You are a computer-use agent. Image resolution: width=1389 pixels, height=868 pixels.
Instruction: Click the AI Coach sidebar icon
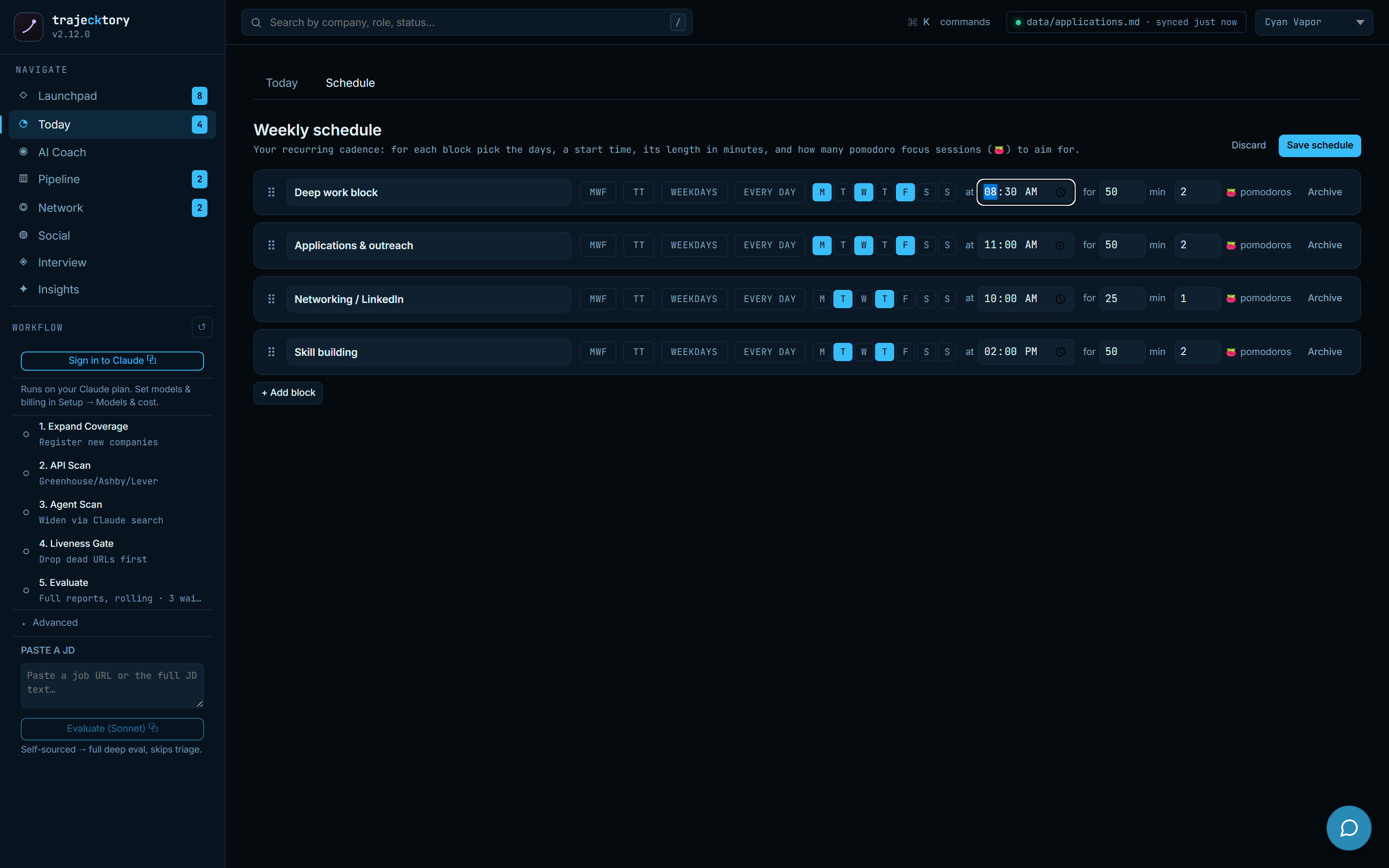pyautogui.click(x=23, y=151)
